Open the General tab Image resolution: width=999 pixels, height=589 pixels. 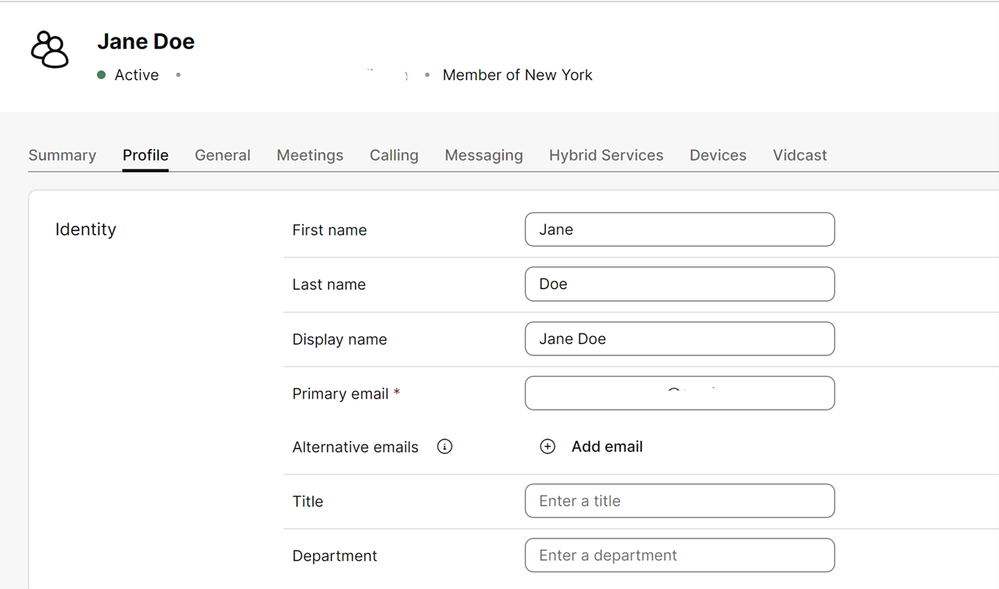[x=222, y=156]
